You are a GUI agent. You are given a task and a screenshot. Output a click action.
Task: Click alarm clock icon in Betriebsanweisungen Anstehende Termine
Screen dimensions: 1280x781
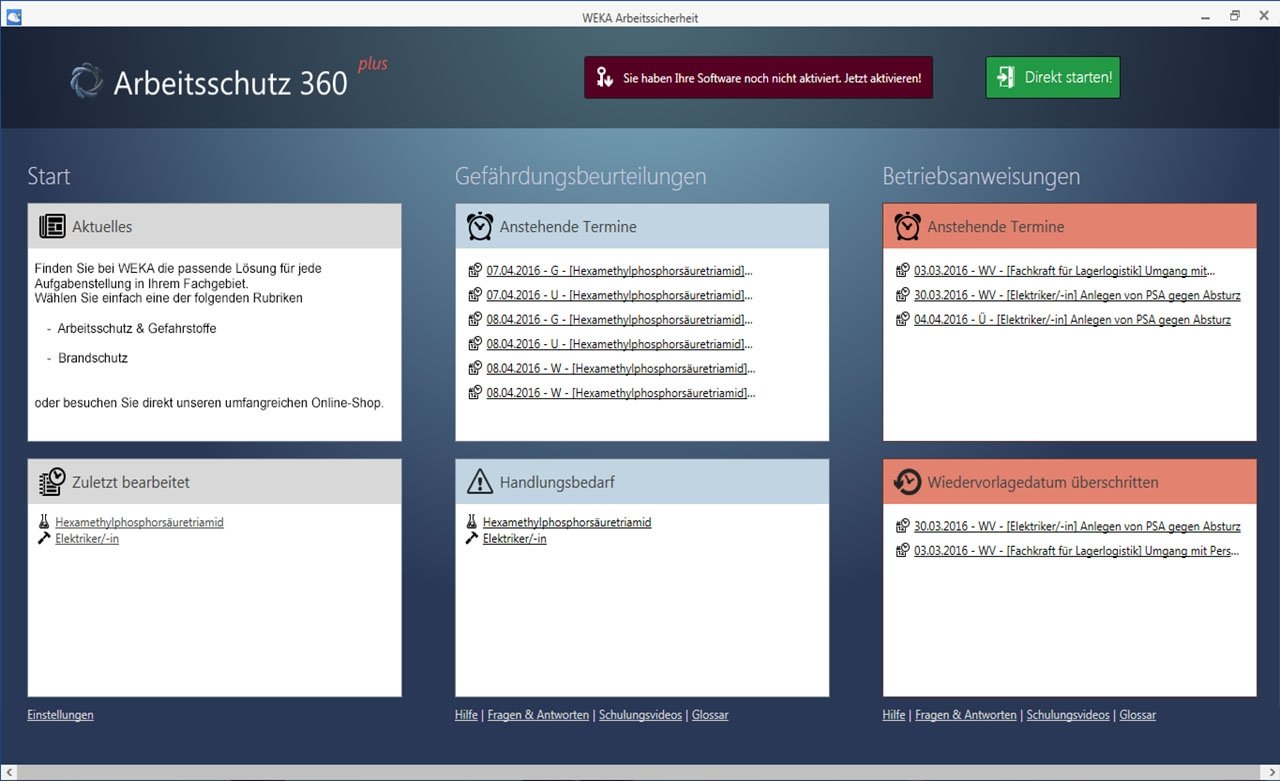point(907,226)
